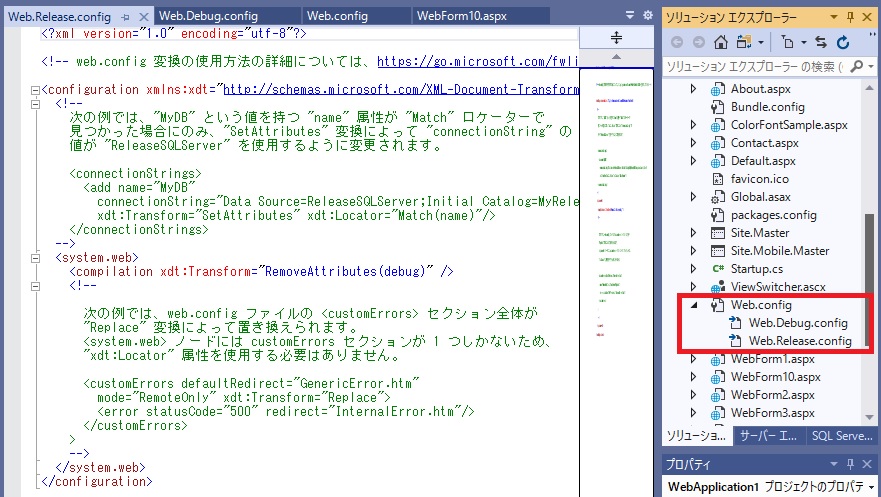The image size is (881, 497).
Task: Close the Web.Release.config tab
Action: (144, 17)
